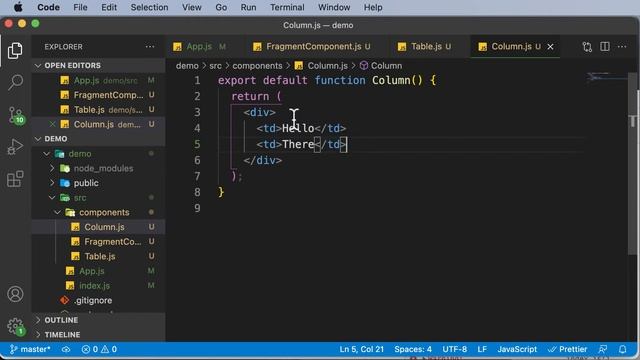The width and height of the screenshot is (640, 360).
Task: Select App.js in Open Editors
Action: [x=98, y=80]
